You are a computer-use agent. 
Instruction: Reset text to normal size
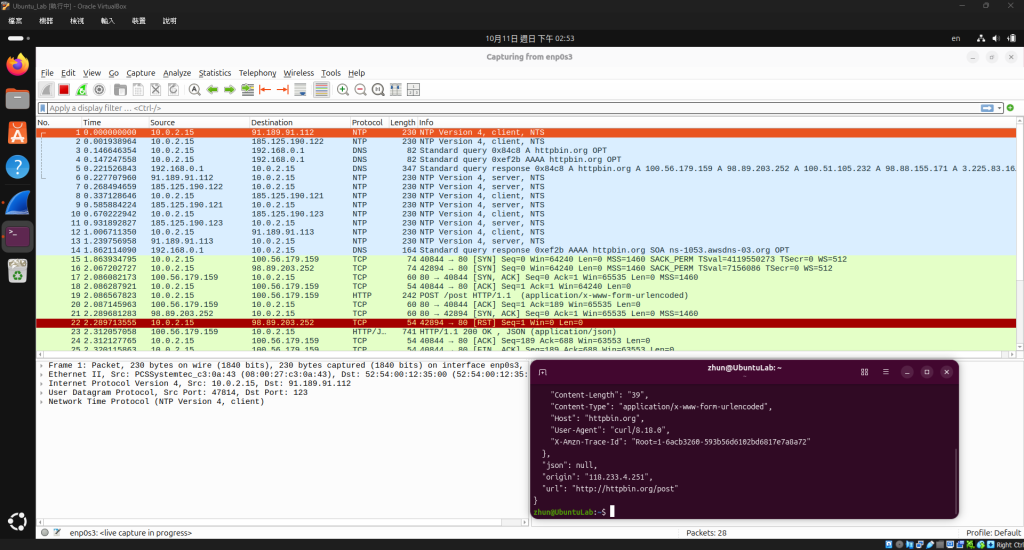(x=378, y=90)
